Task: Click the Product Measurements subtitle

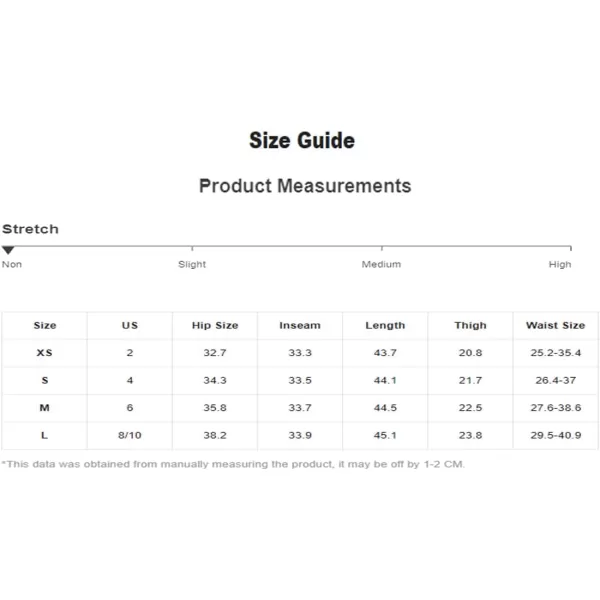Action: click(x=305, y=186)
